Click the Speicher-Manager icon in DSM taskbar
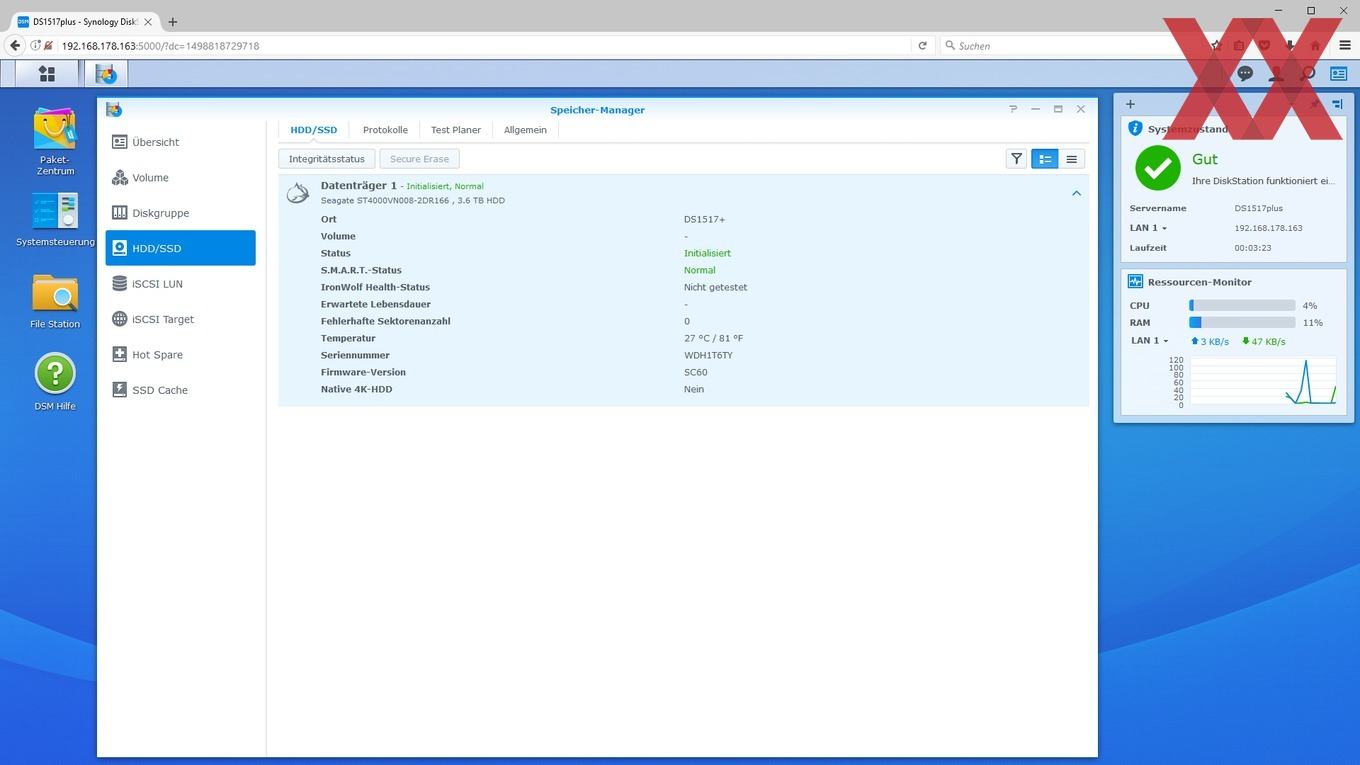Image resolution: width=1360 pixels, height=765 pixels. (x=105, y=73)
